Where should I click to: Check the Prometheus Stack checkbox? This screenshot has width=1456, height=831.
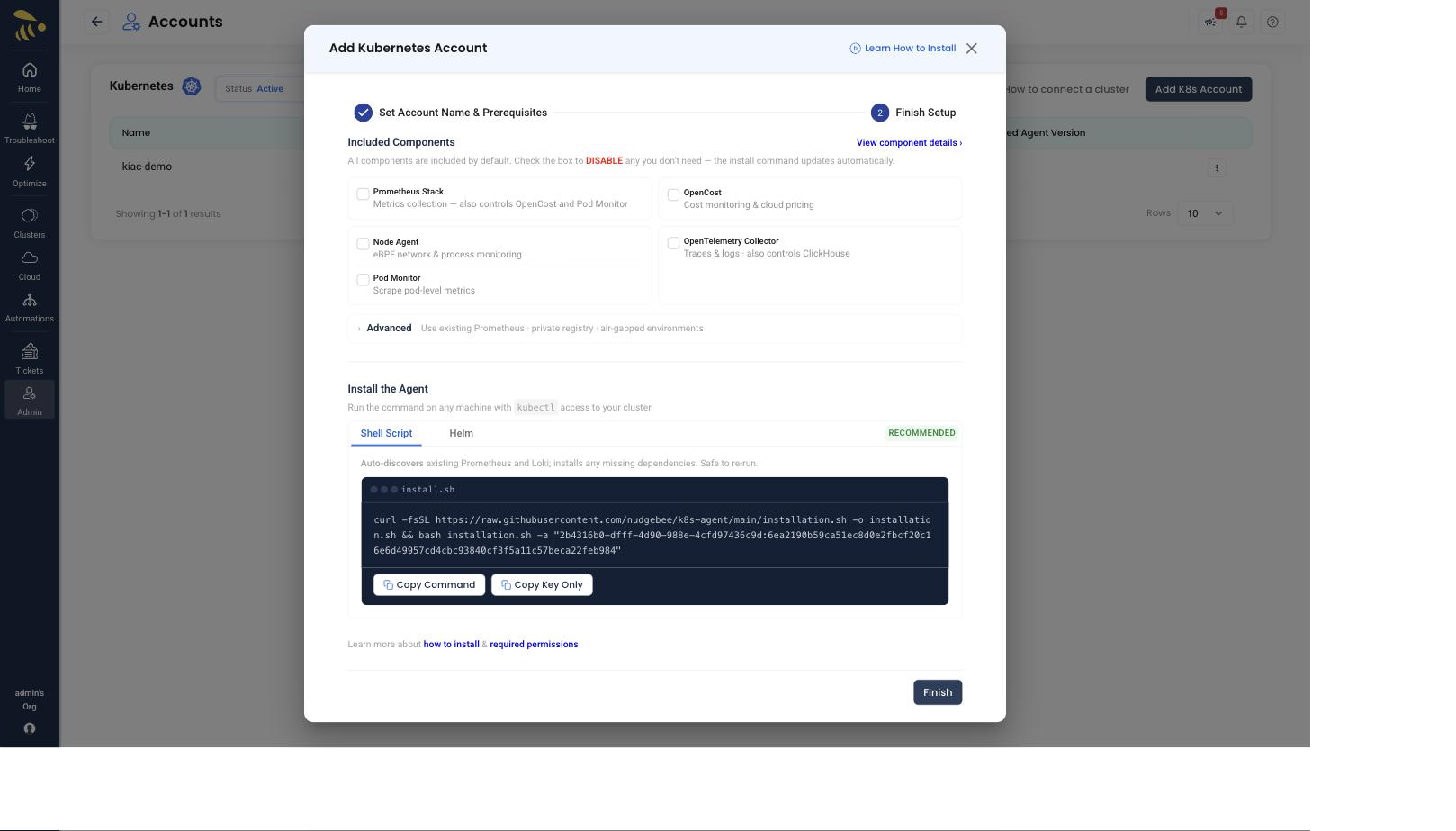pos(363,194)
